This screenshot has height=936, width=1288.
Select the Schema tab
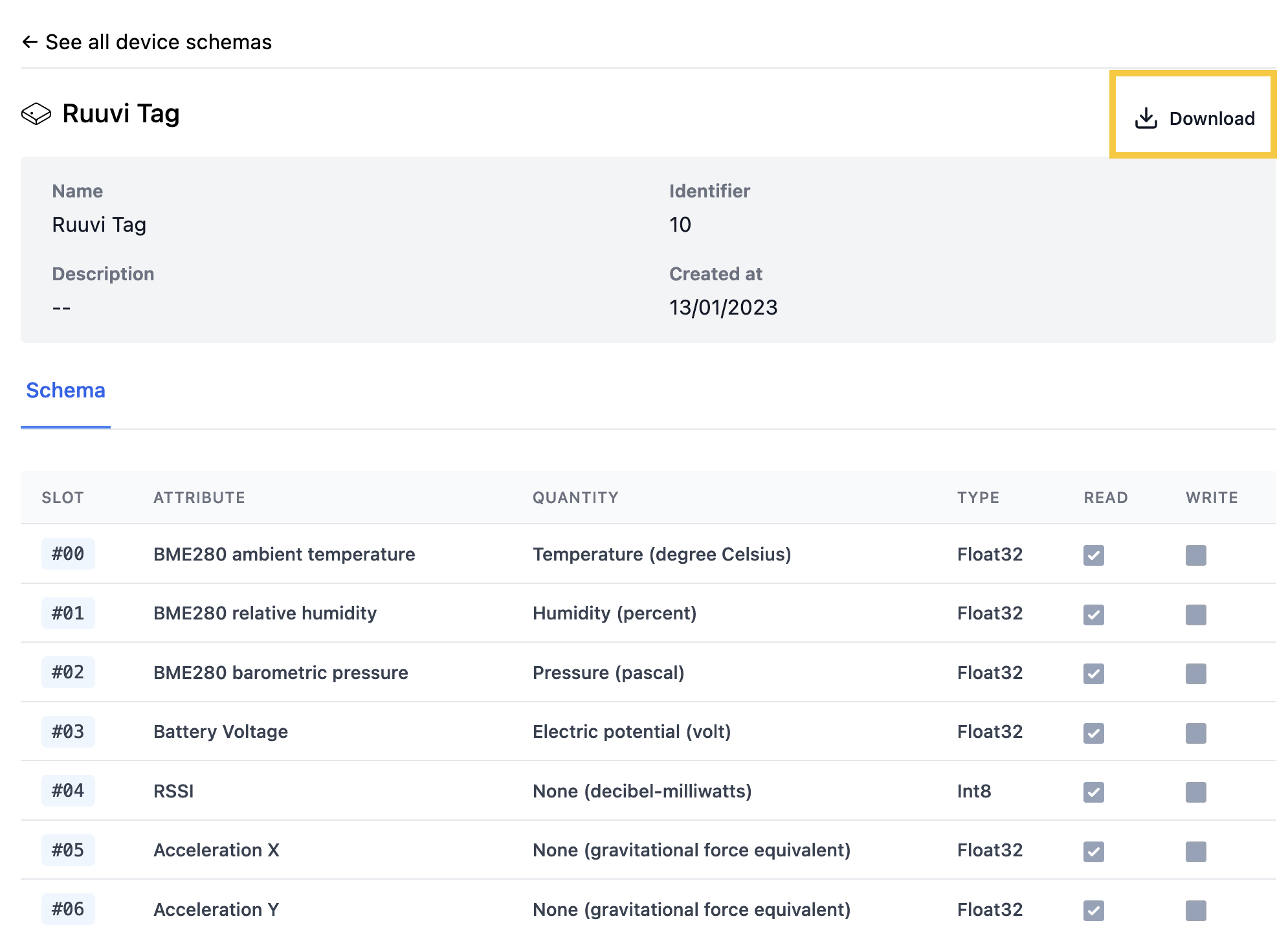tap(65, 390)
